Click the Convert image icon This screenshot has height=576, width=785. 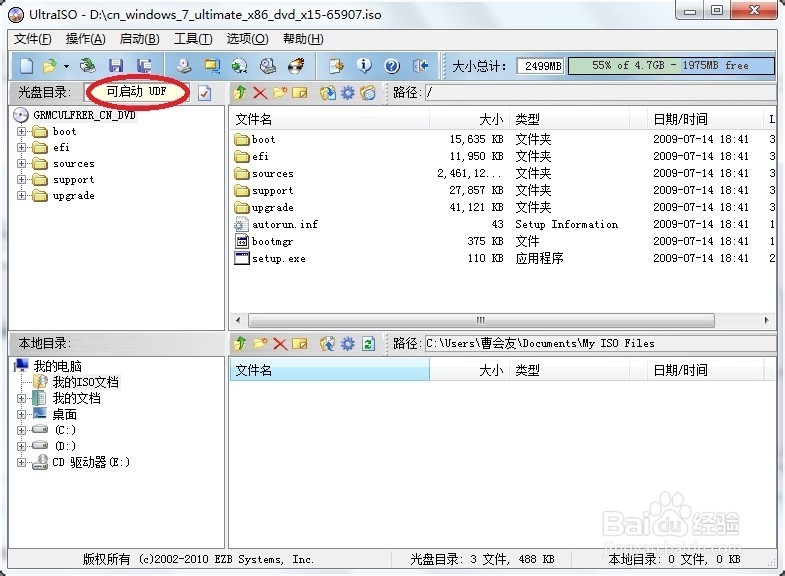[239, 66]
